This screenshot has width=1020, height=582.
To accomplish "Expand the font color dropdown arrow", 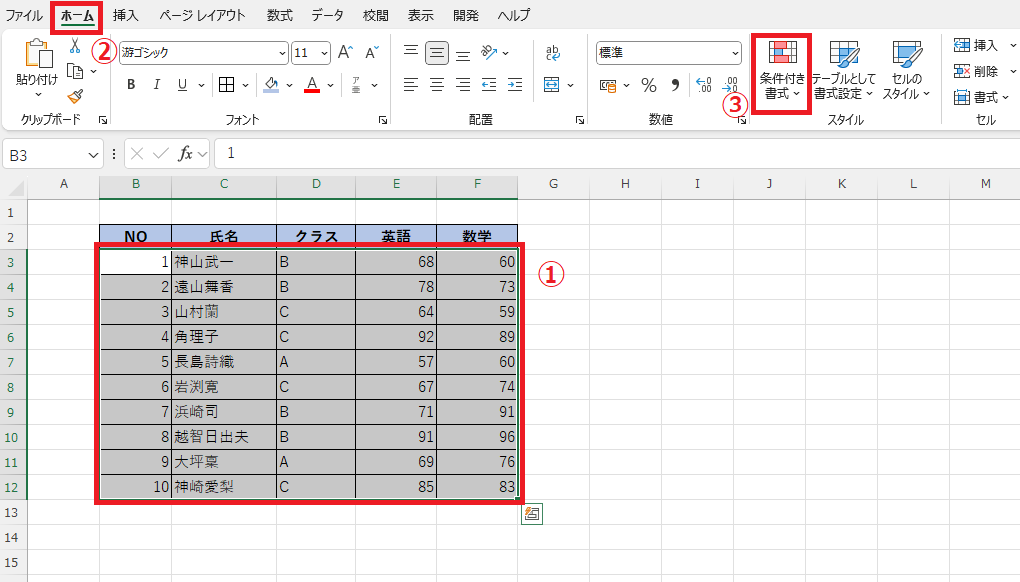I will click(x=330, y=85).
